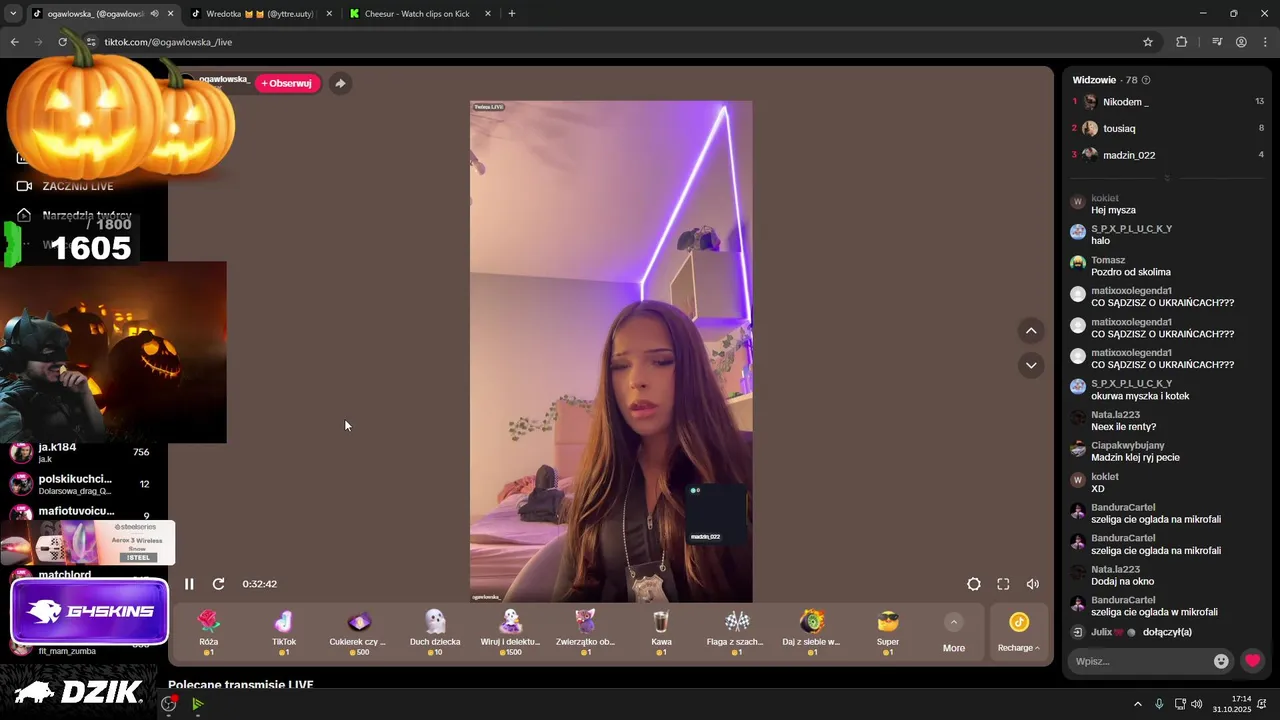
Task: Send the TikTok gift
Action: point(284,632)
